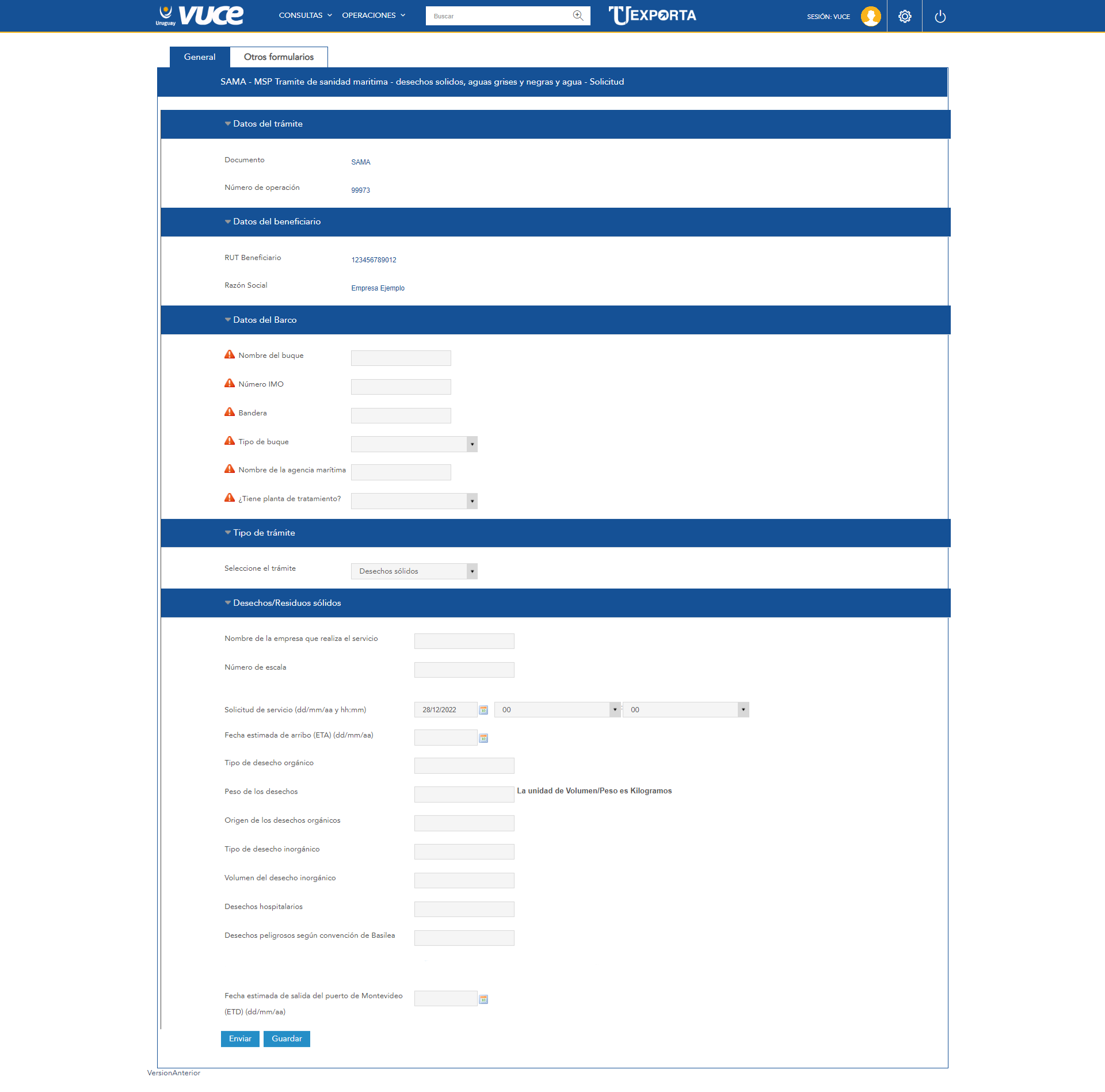Click the search magnifier icon
The width and height of the screenshot is (1105, 1092).
pyautogui.click(x=578, y=16)
